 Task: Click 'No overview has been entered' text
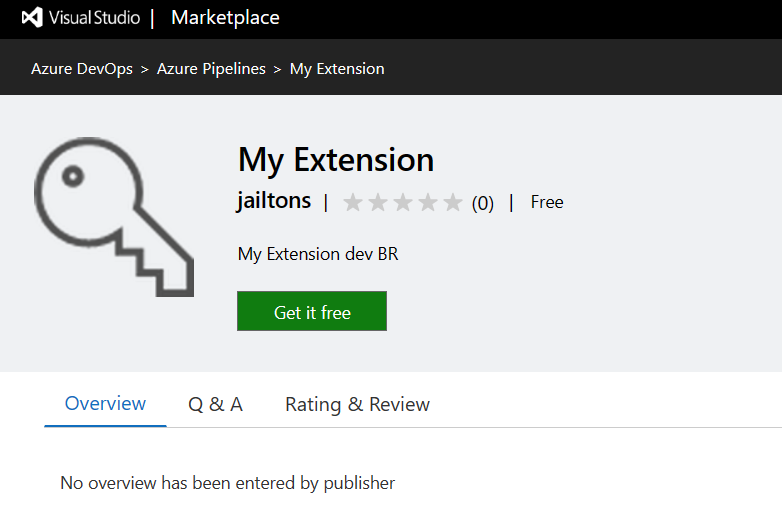228,483
